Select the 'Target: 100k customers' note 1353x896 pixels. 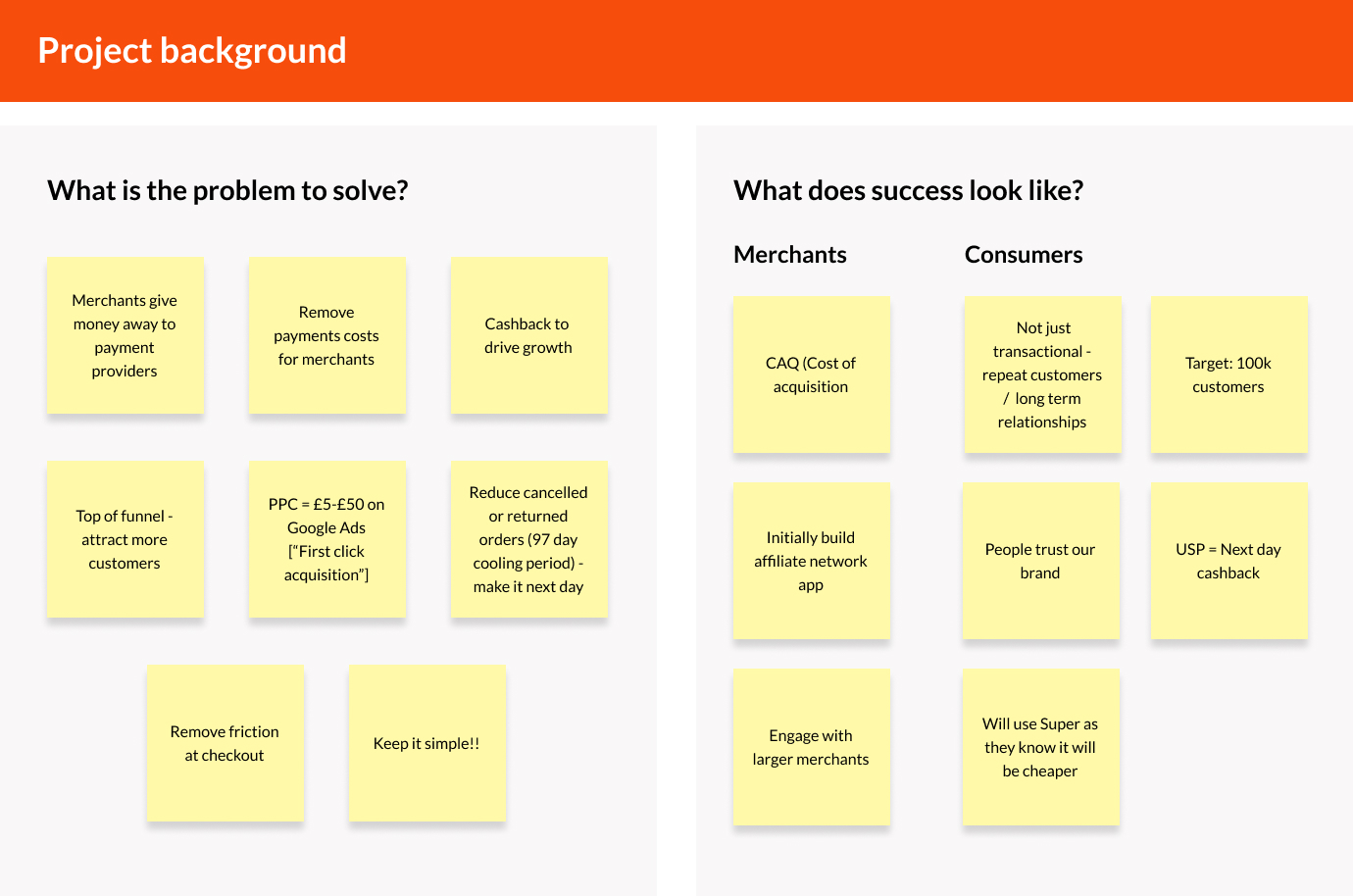point(1228,374)
